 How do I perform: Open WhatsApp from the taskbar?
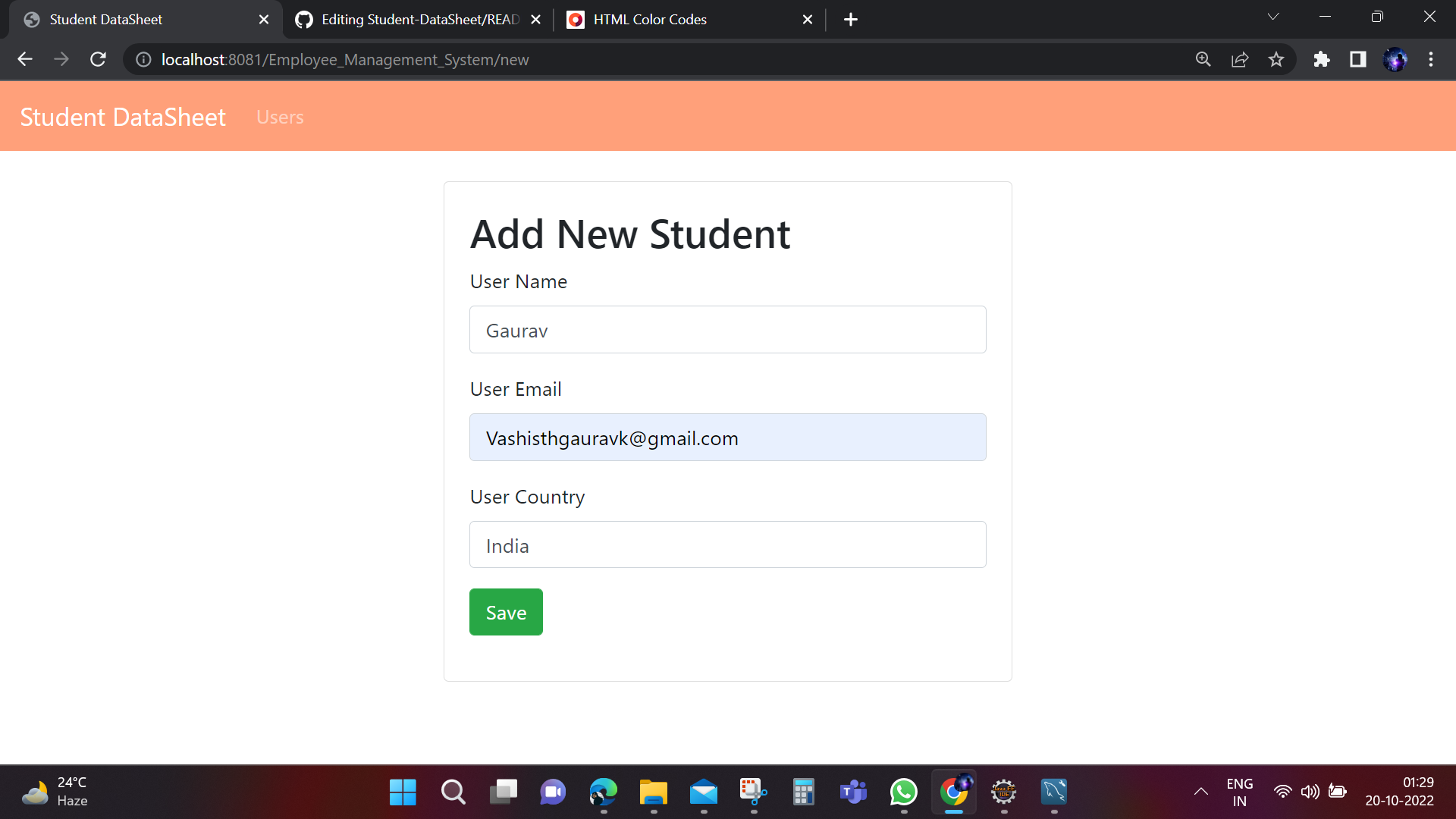coord(903,792)
